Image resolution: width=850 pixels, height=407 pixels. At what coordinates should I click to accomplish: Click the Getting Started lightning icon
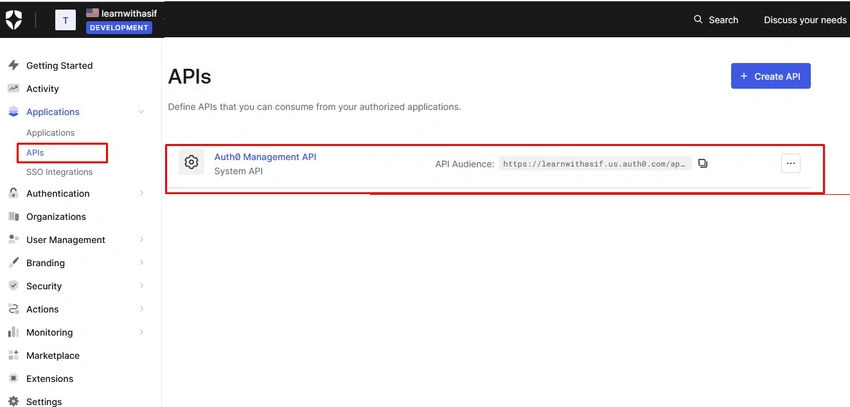point(14,65)
